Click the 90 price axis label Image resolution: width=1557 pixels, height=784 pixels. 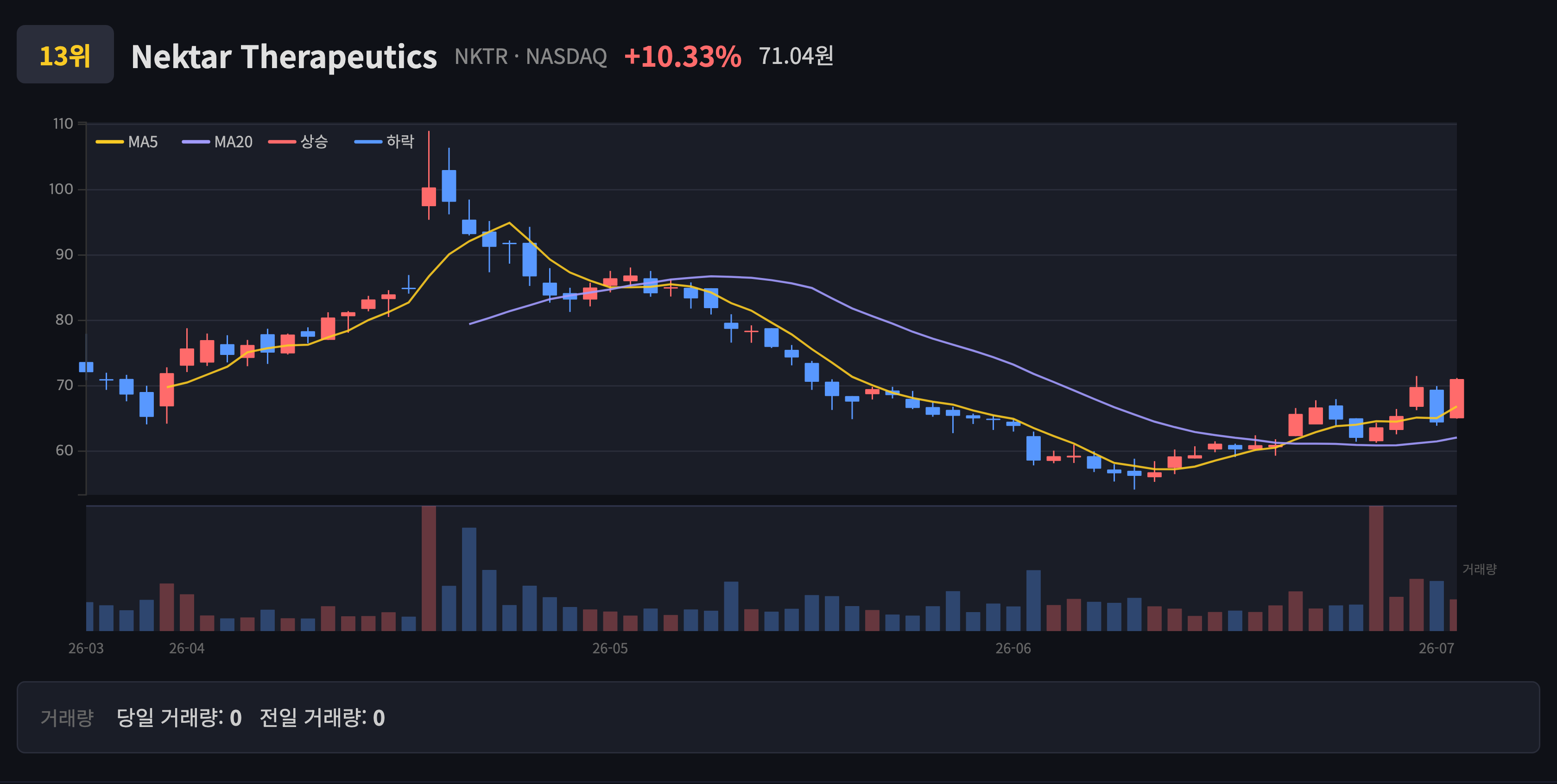click(64, 254)
